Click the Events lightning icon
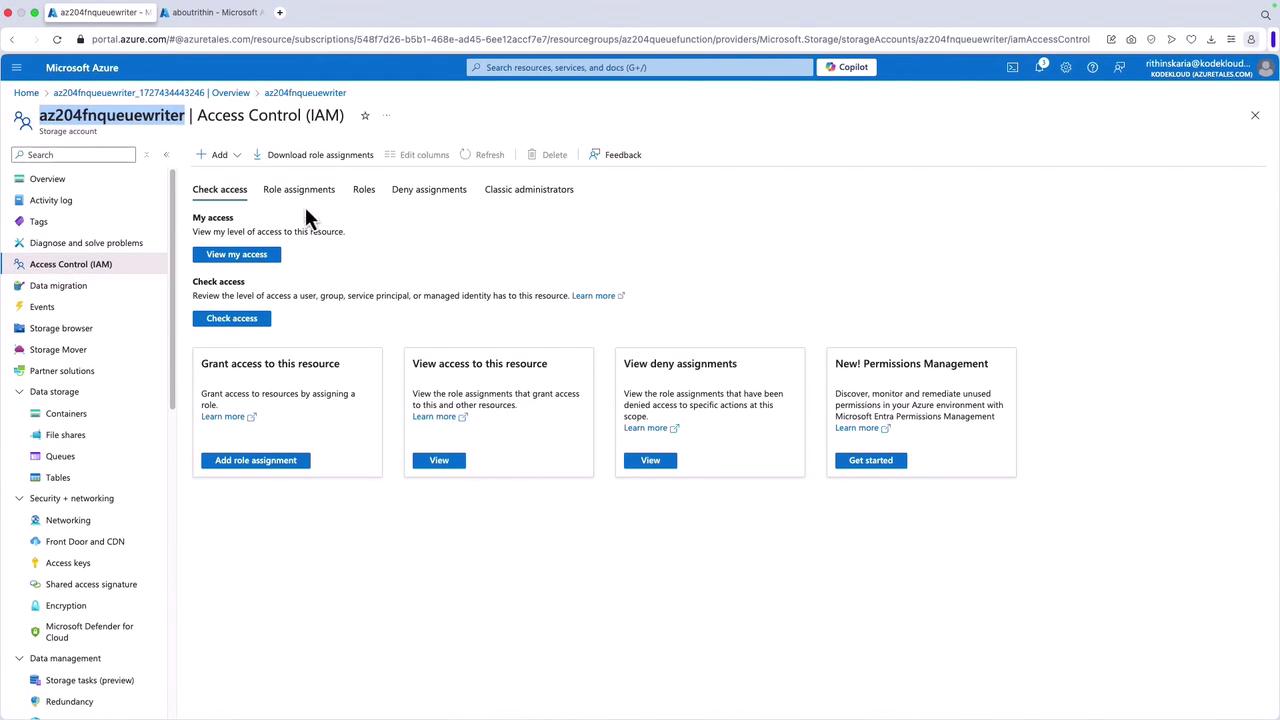Image resolution: width=1280 pixels, height=720 pixels. 19,307
